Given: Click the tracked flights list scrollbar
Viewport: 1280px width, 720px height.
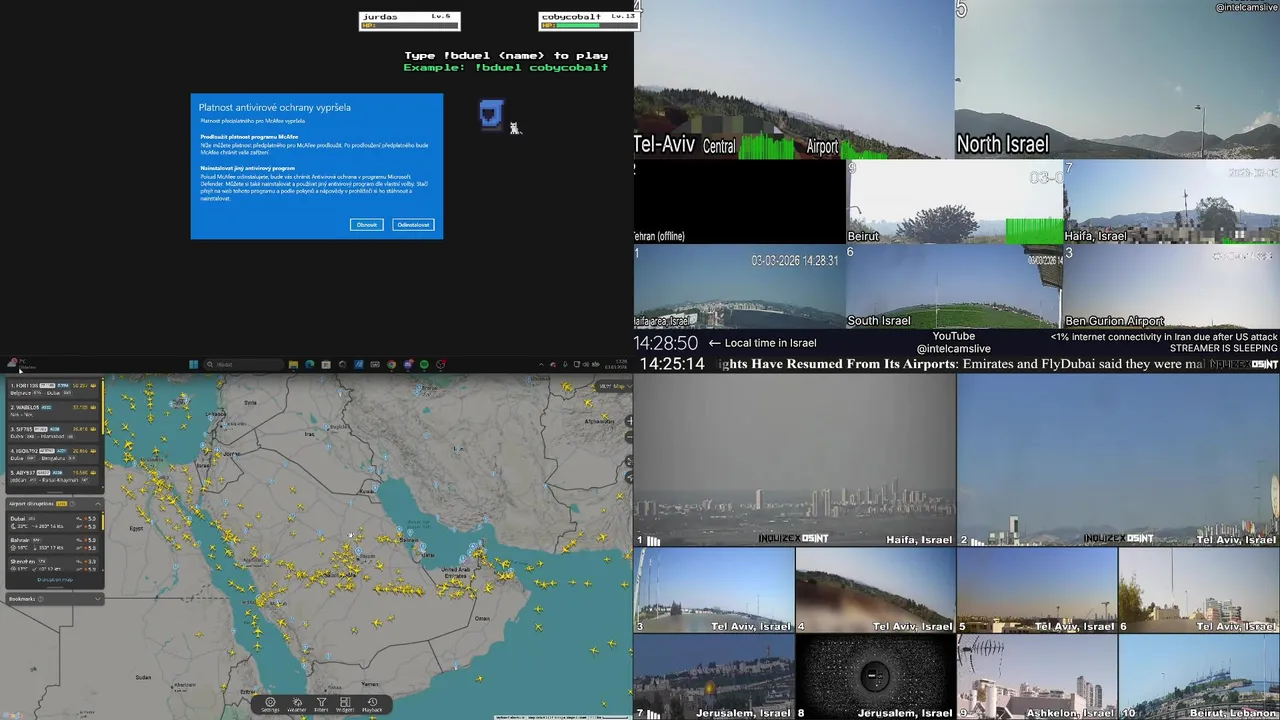Looking at the screenshot, I should pos(103,407).
